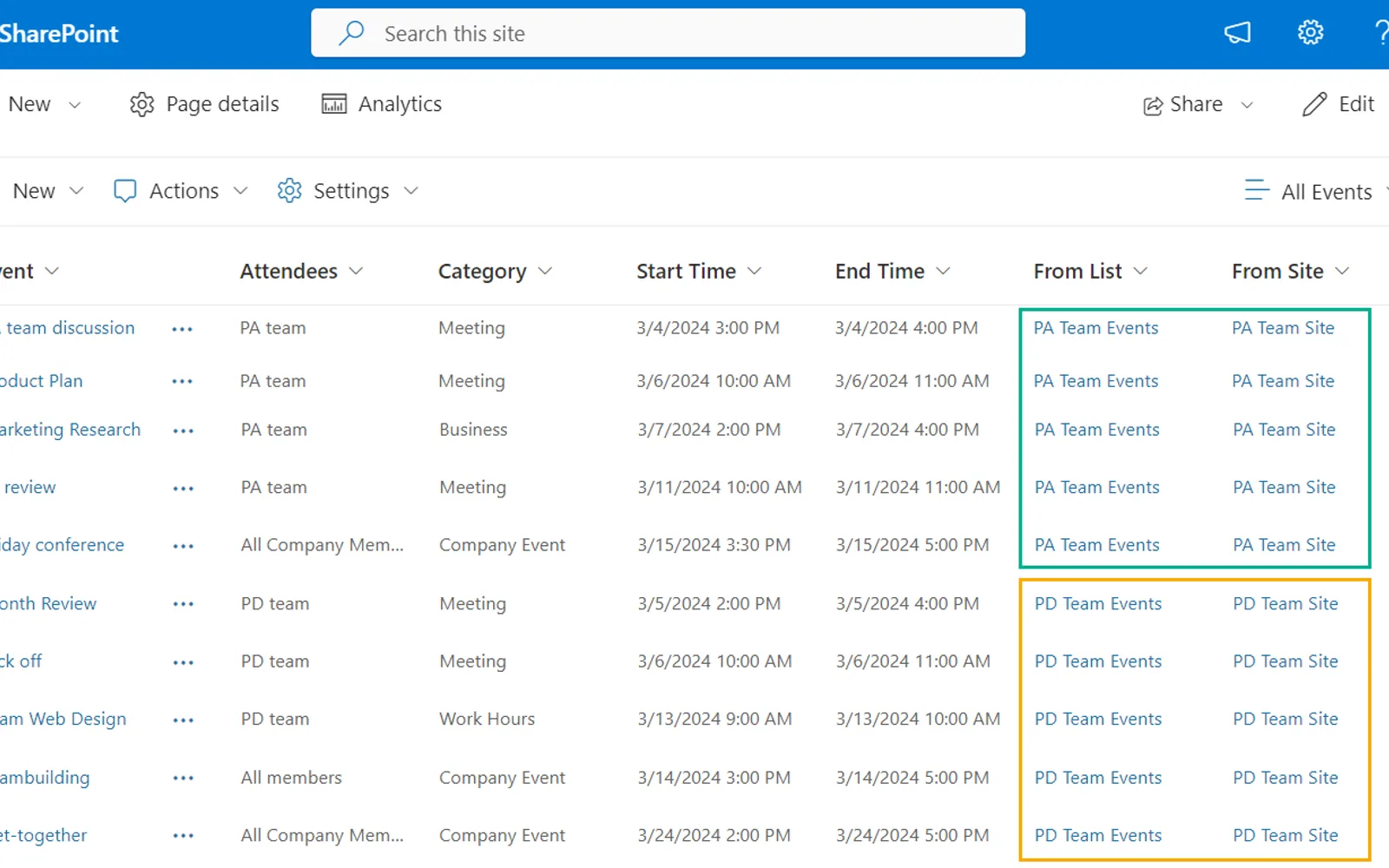
Task: Open ellipsis menu for arketing Research row
Action: [x=183, y=431]
